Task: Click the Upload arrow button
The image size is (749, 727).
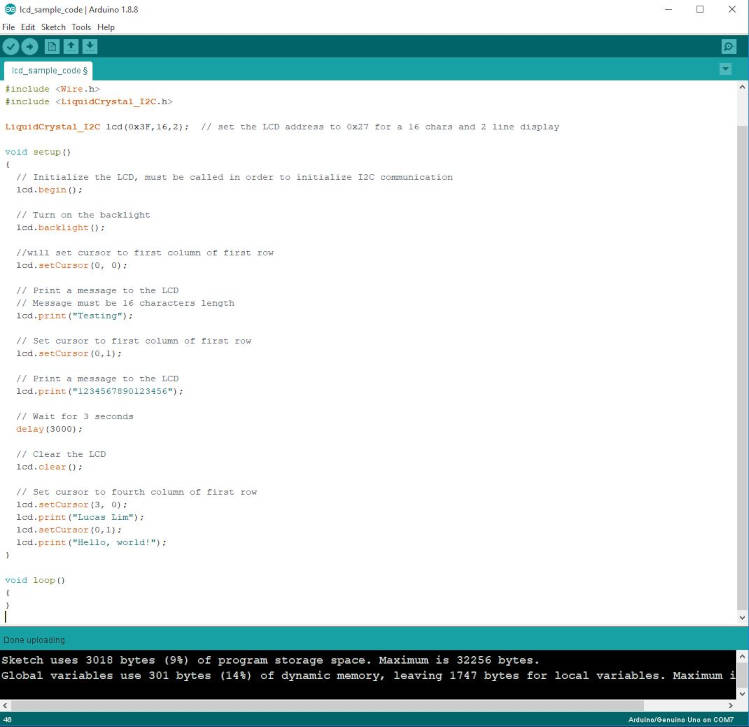Action: tap(30, 46)
